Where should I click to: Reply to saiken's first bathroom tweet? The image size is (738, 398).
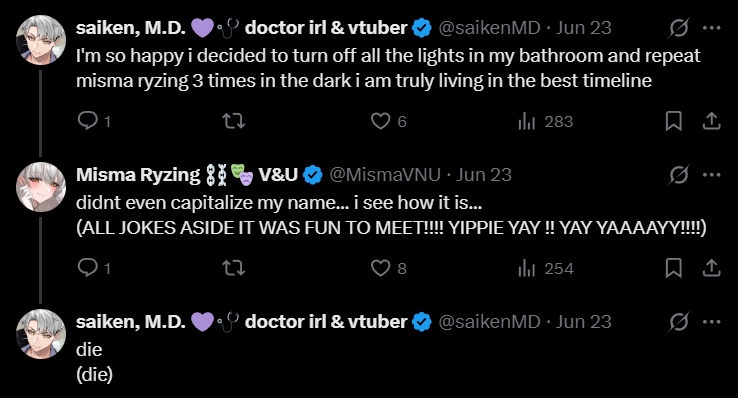click(x=88, y=121)
